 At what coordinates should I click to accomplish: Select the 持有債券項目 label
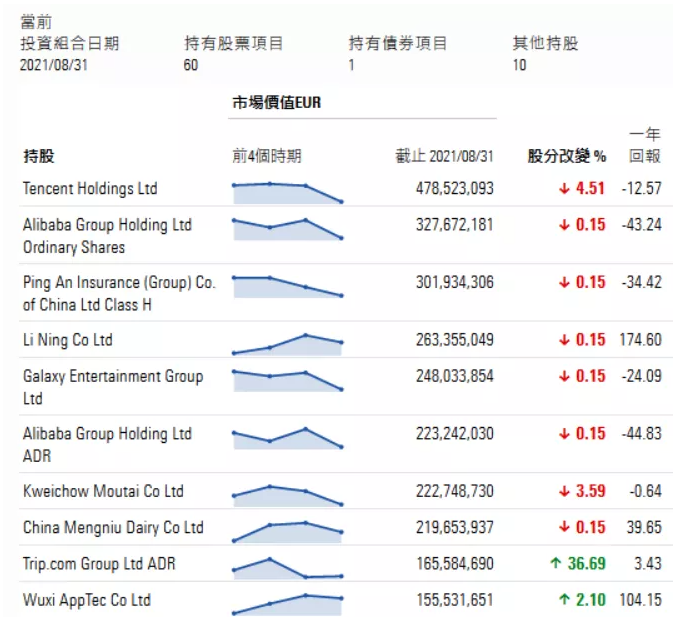coord(398,43)
